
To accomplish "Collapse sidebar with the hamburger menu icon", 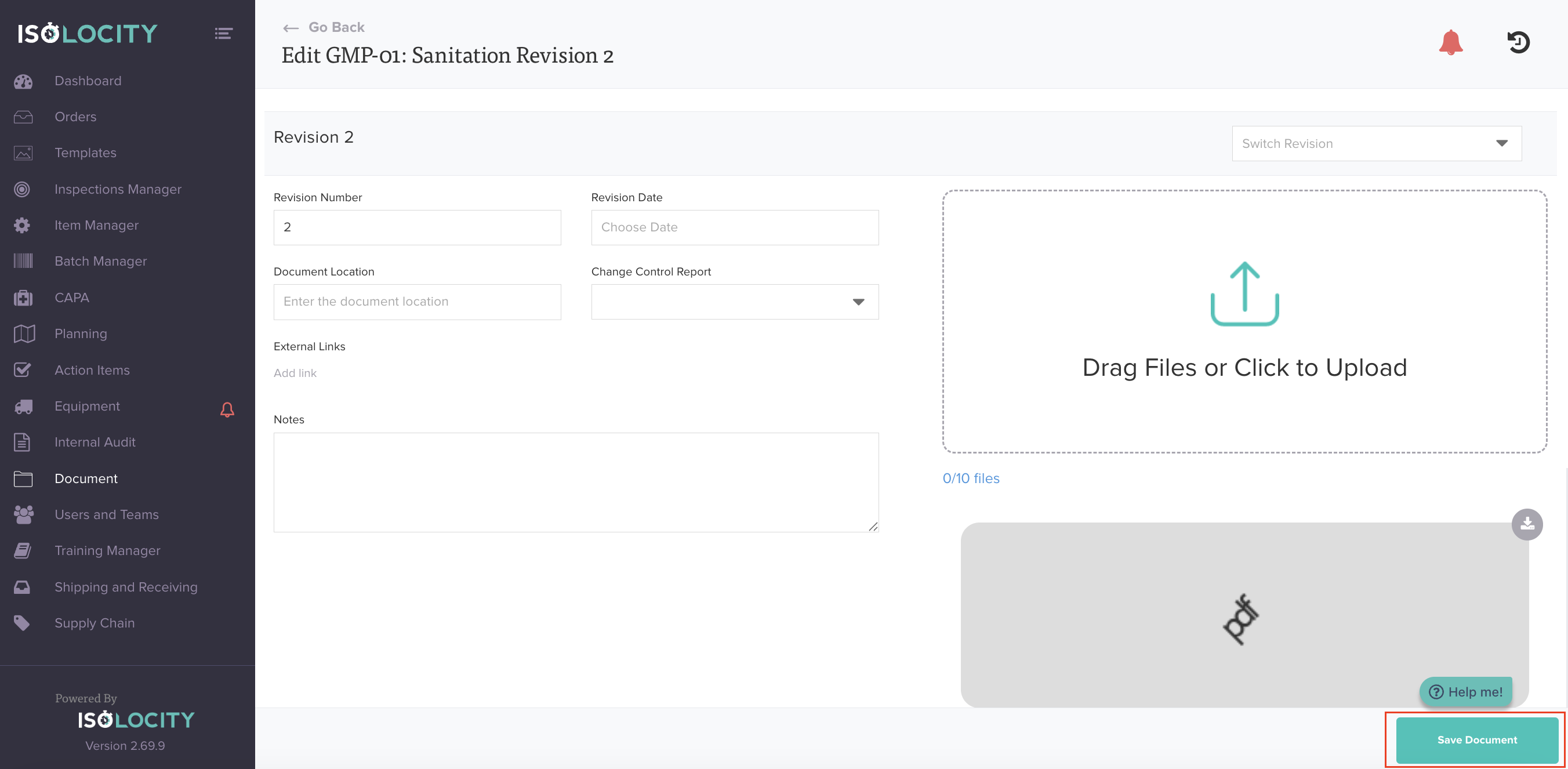I will pyautogui.click(x=223, y=34).
